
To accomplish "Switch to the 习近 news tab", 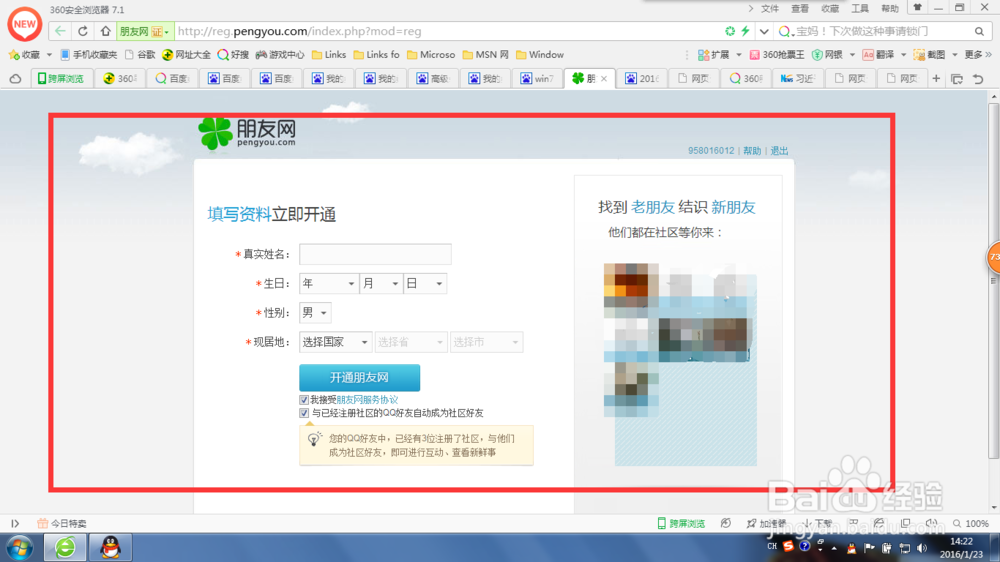I will 798,78.
